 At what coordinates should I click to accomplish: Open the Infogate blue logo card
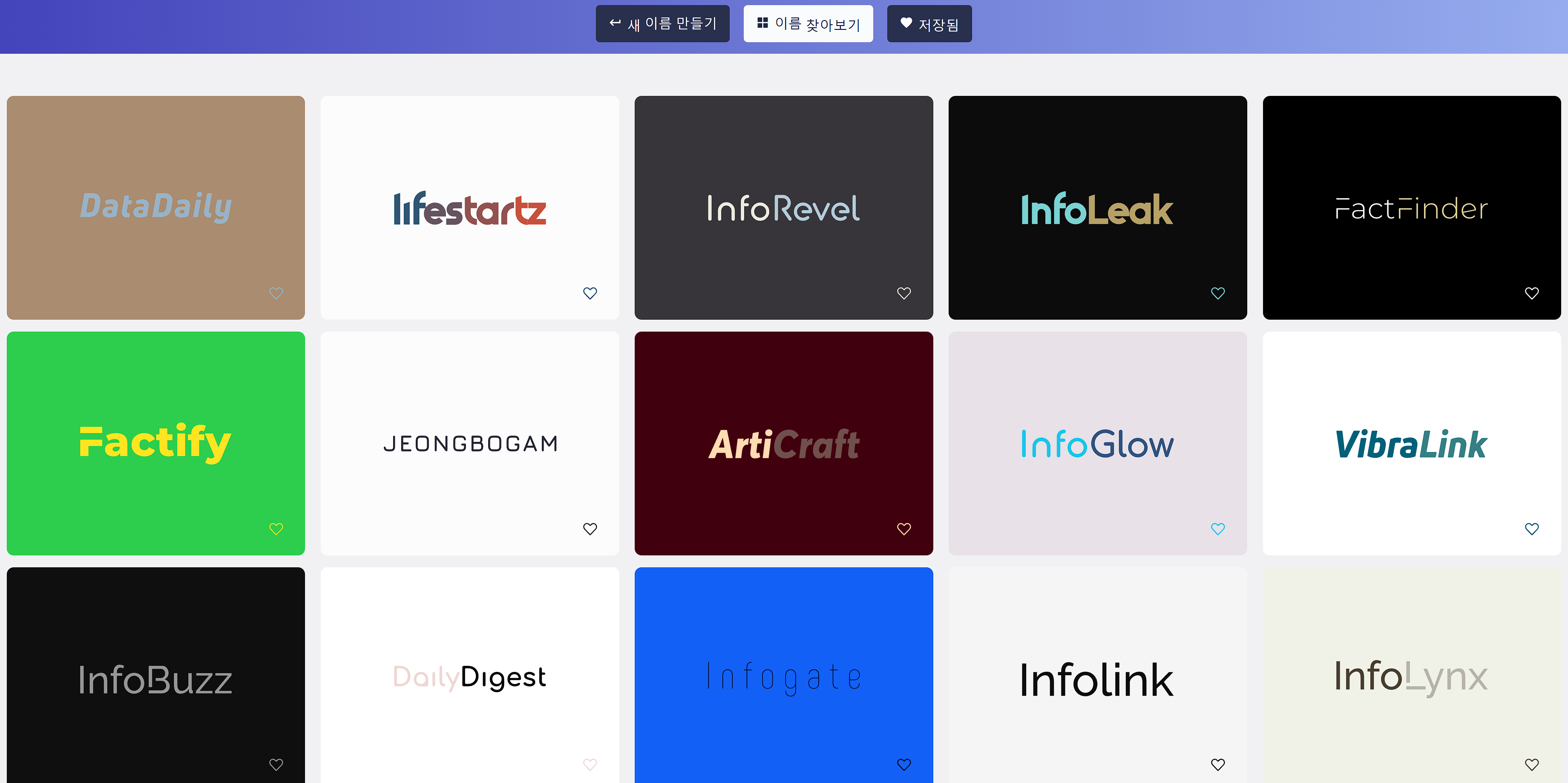click(x=783, y=676)
